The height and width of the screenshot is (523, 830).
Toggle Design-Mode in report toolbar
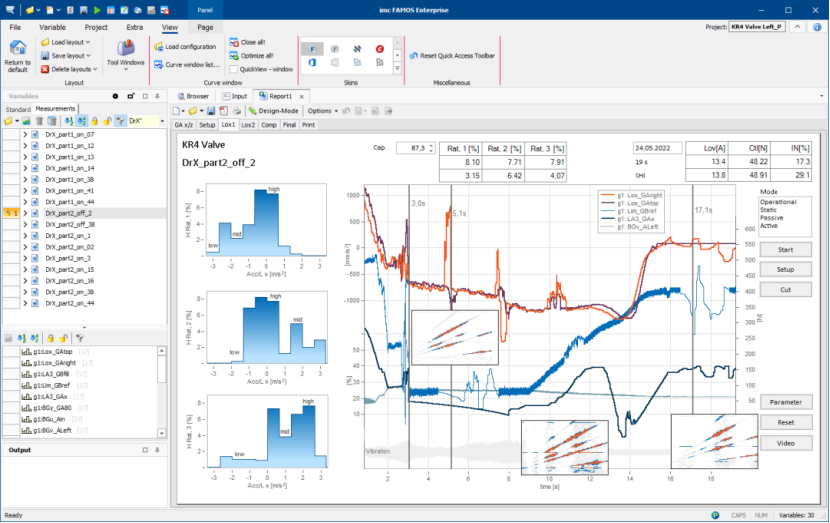point(273,111)
